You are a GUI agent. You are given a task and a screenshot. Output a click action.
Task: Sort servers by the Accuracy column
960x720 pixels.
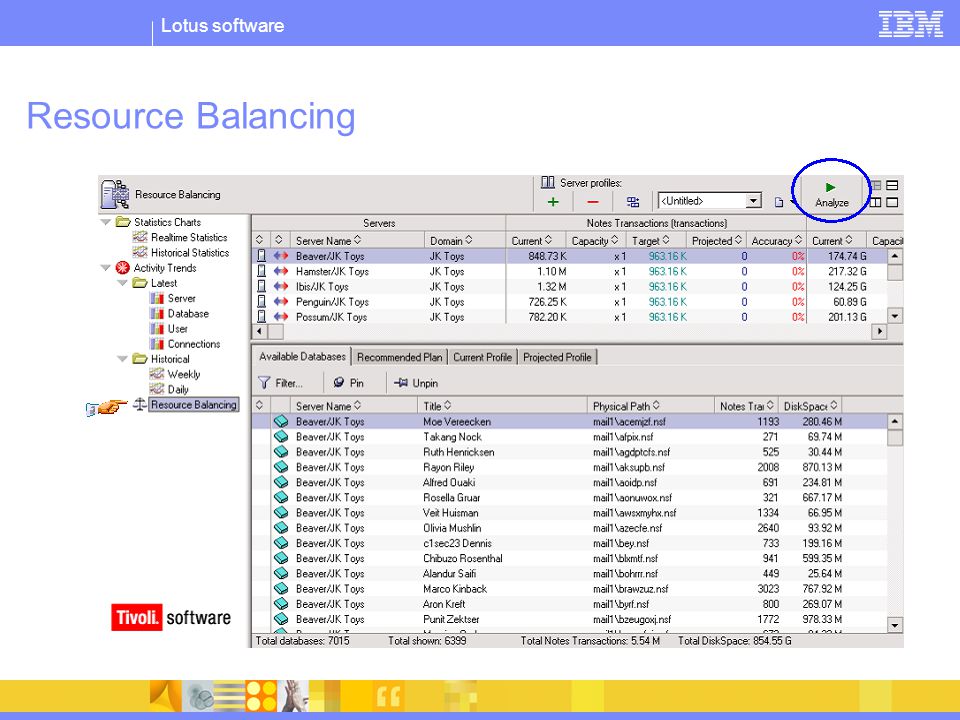776,241
